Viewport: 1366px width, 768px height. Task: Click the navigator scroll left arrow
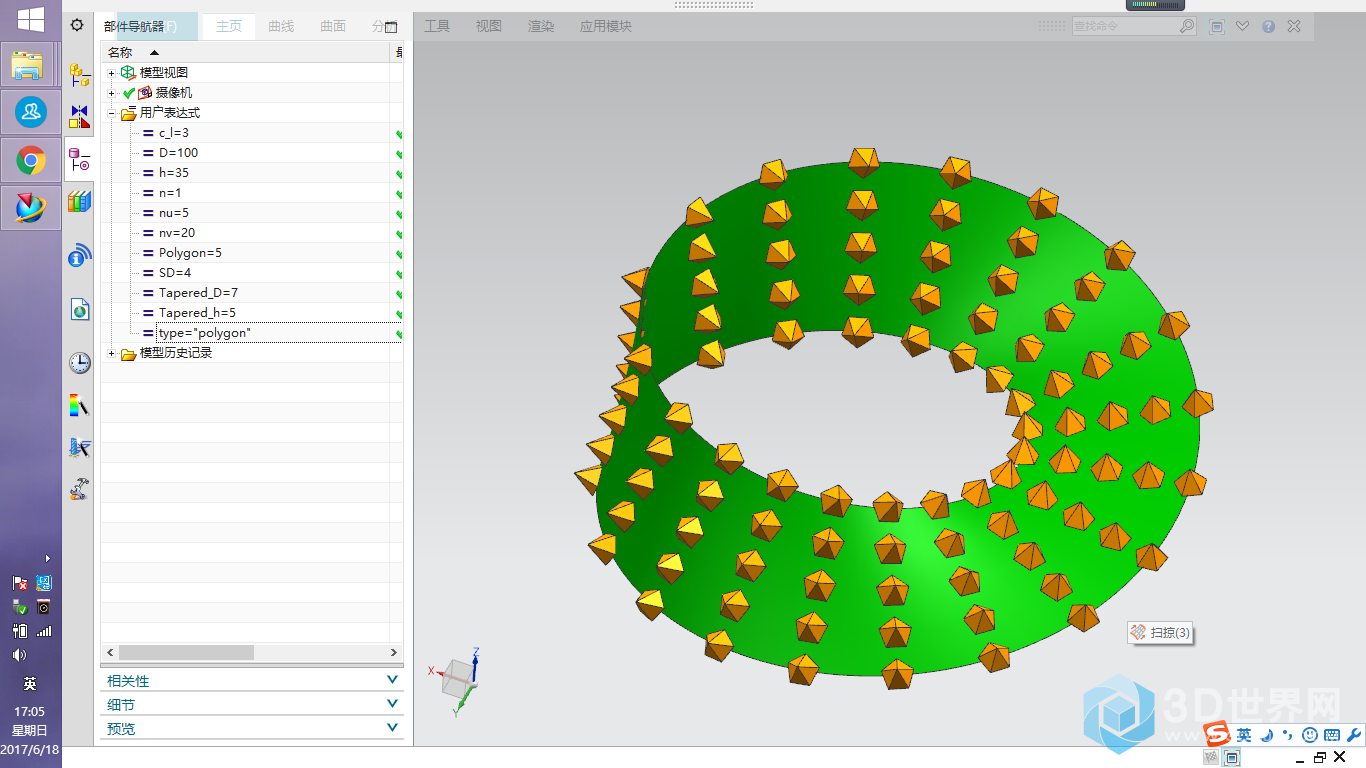[x=109, y=652]
